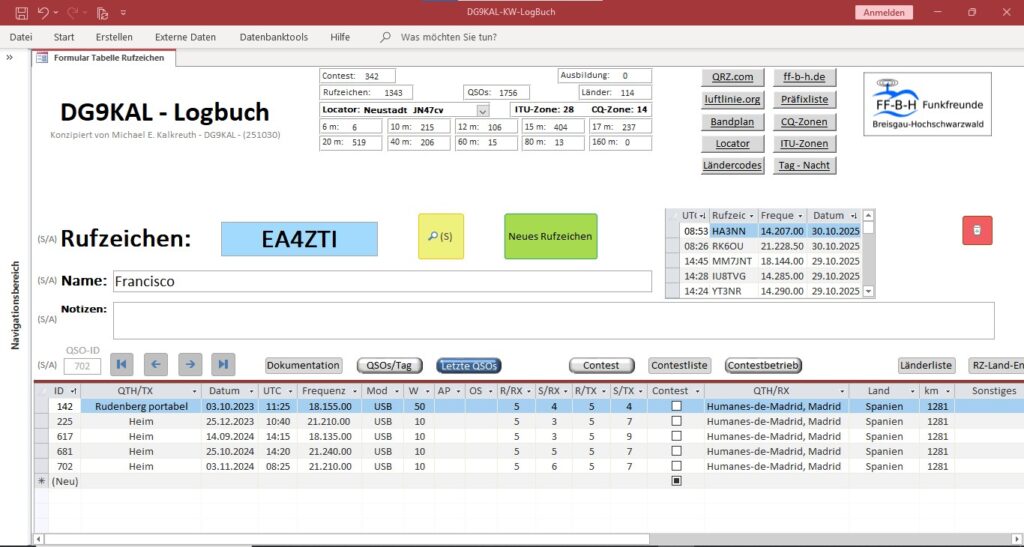Click the green Neues Rufzeichen button
Image resolution: width=1024 pixels, height=547 pixels.
tap(550, 236)
